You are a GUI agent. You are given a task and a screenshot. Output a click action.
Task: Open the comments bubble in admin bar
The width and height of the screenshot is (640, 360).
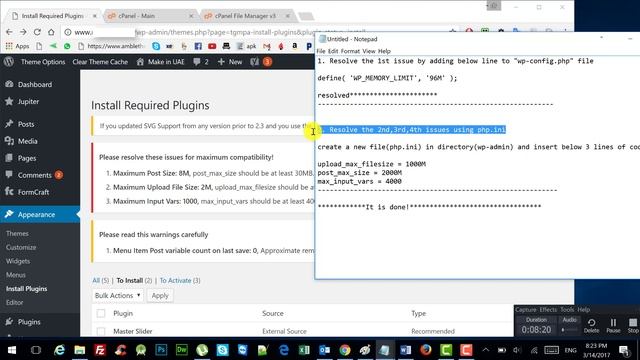(200, 62)
